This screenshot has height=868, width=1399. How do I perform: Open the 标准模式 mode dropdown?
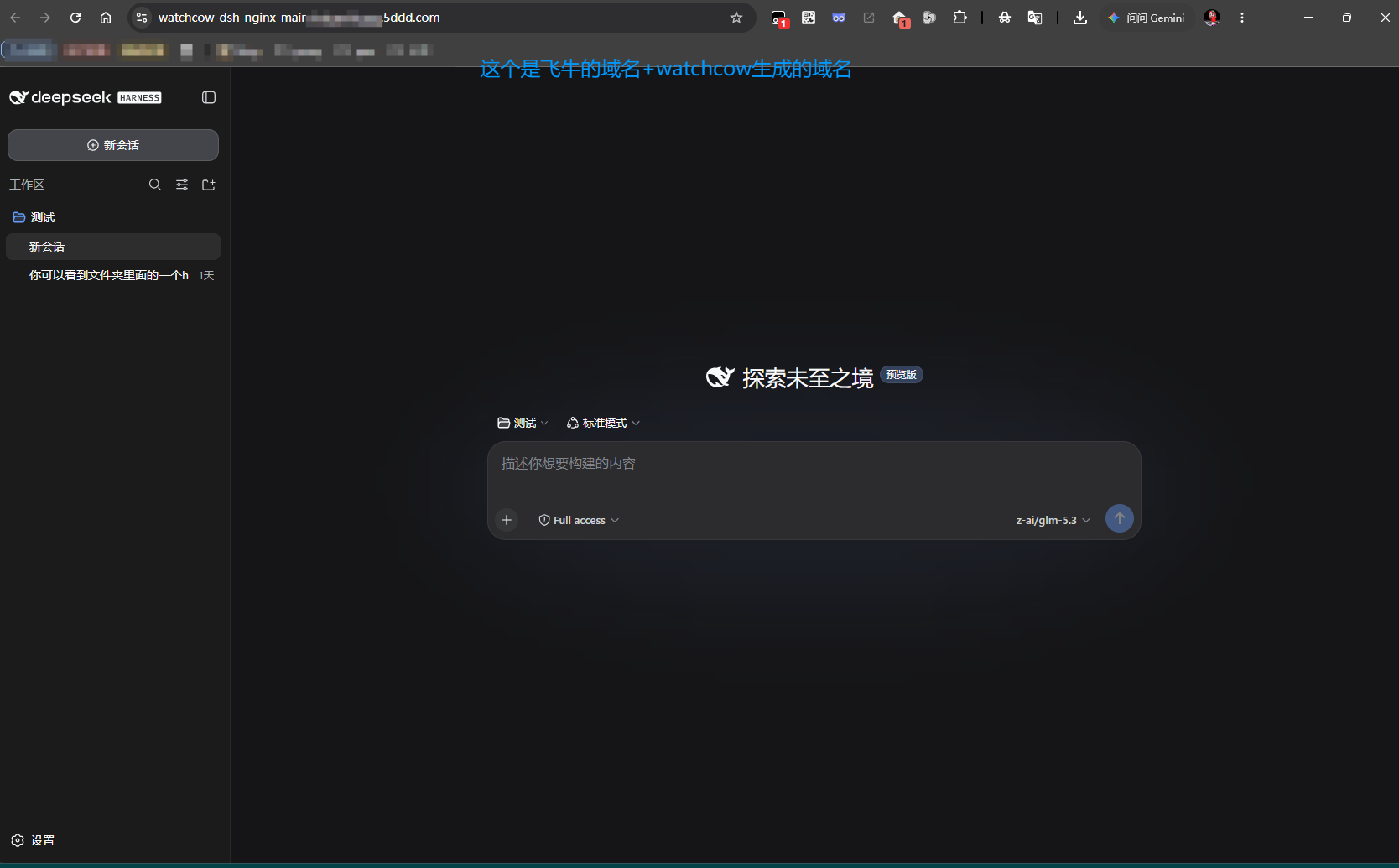tap(604, 423)
